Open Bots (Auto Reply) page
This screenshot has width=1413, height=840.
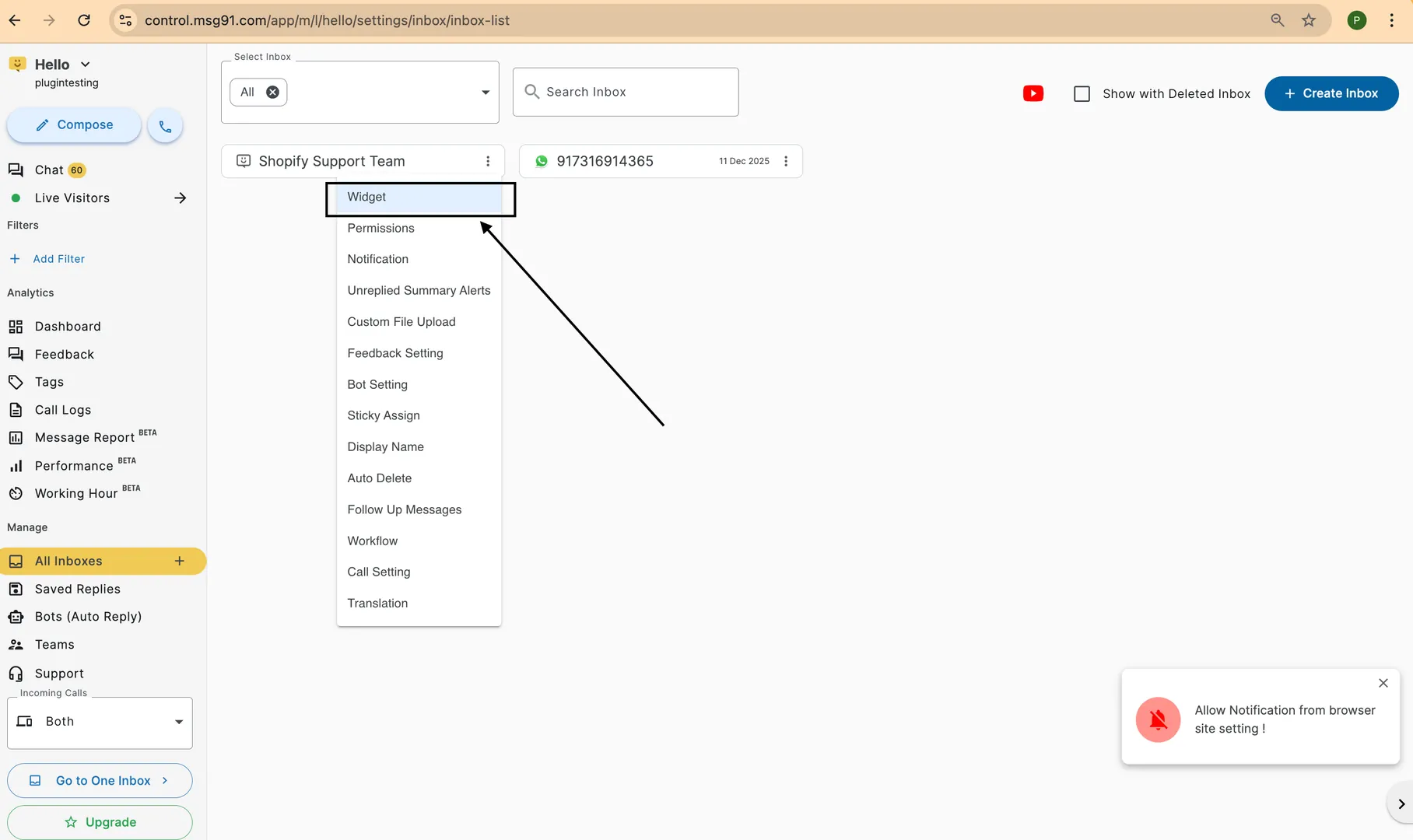pyautogui.click(x=87, y=616)
